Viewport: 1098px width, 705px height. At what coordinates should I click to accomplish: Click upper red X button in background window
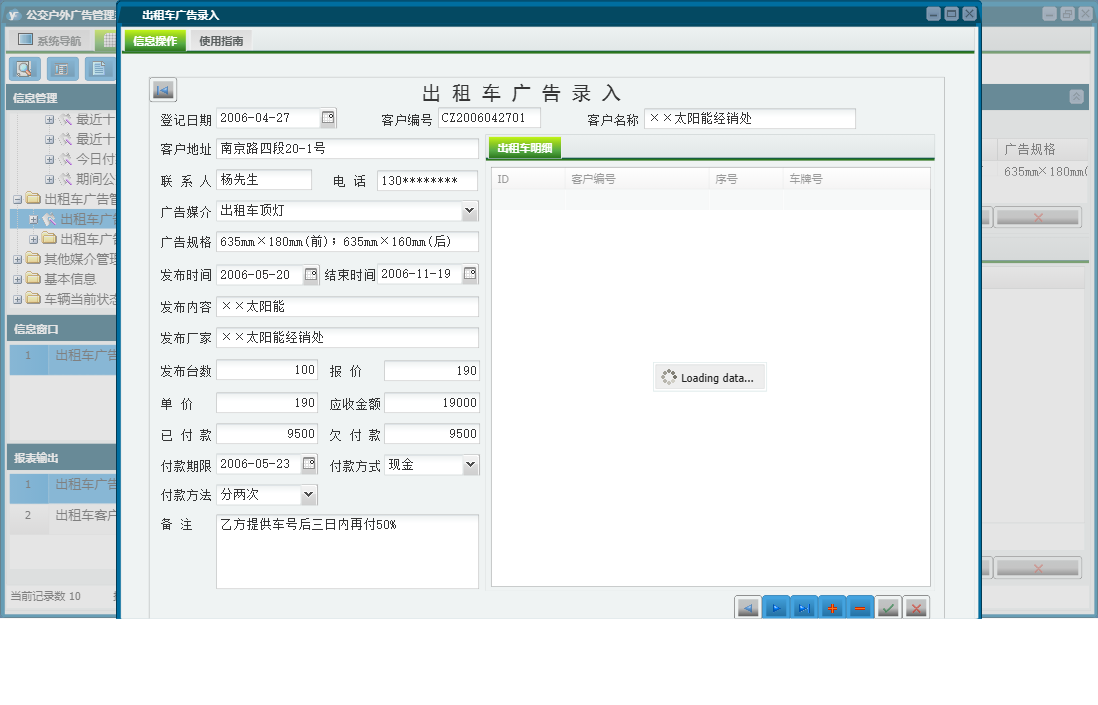[x=1038, y=218]
